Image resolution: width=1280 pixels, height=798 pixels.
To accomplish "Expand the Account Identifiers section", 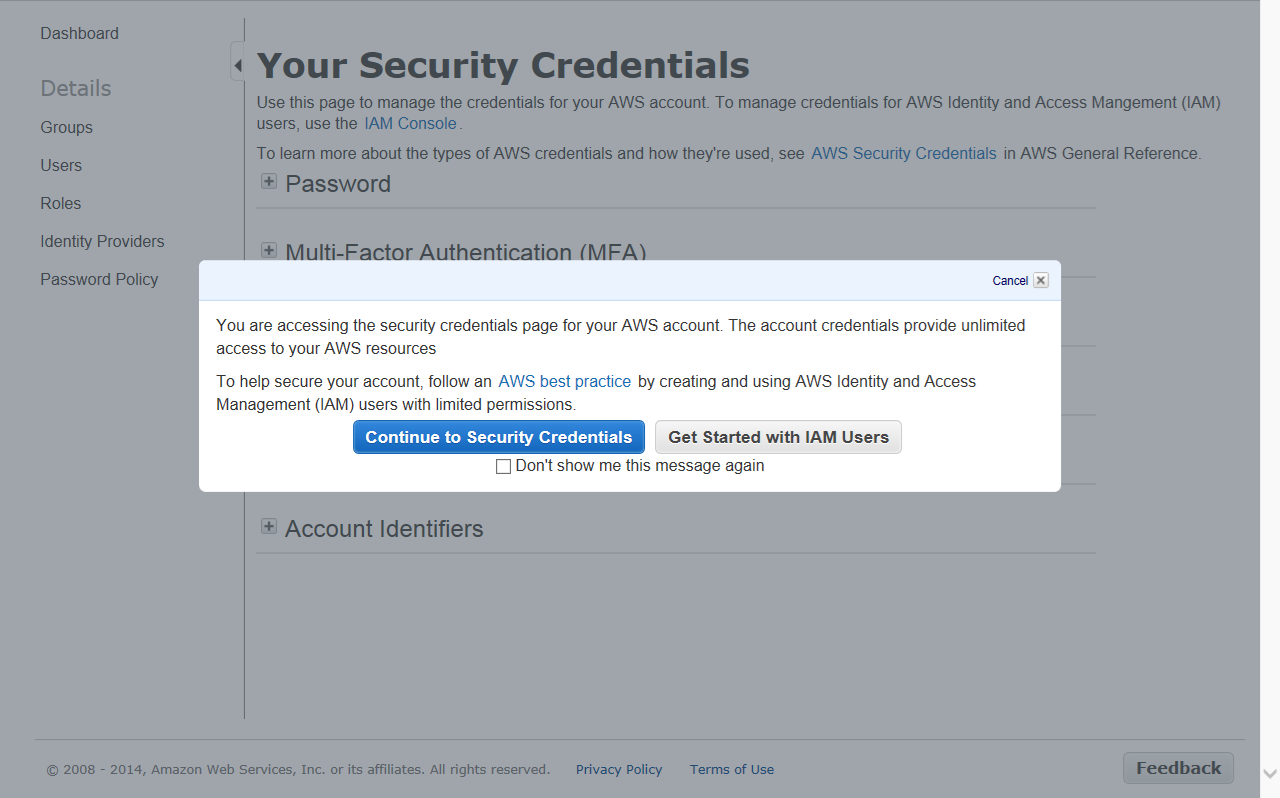I will click(x=269, y=527).
